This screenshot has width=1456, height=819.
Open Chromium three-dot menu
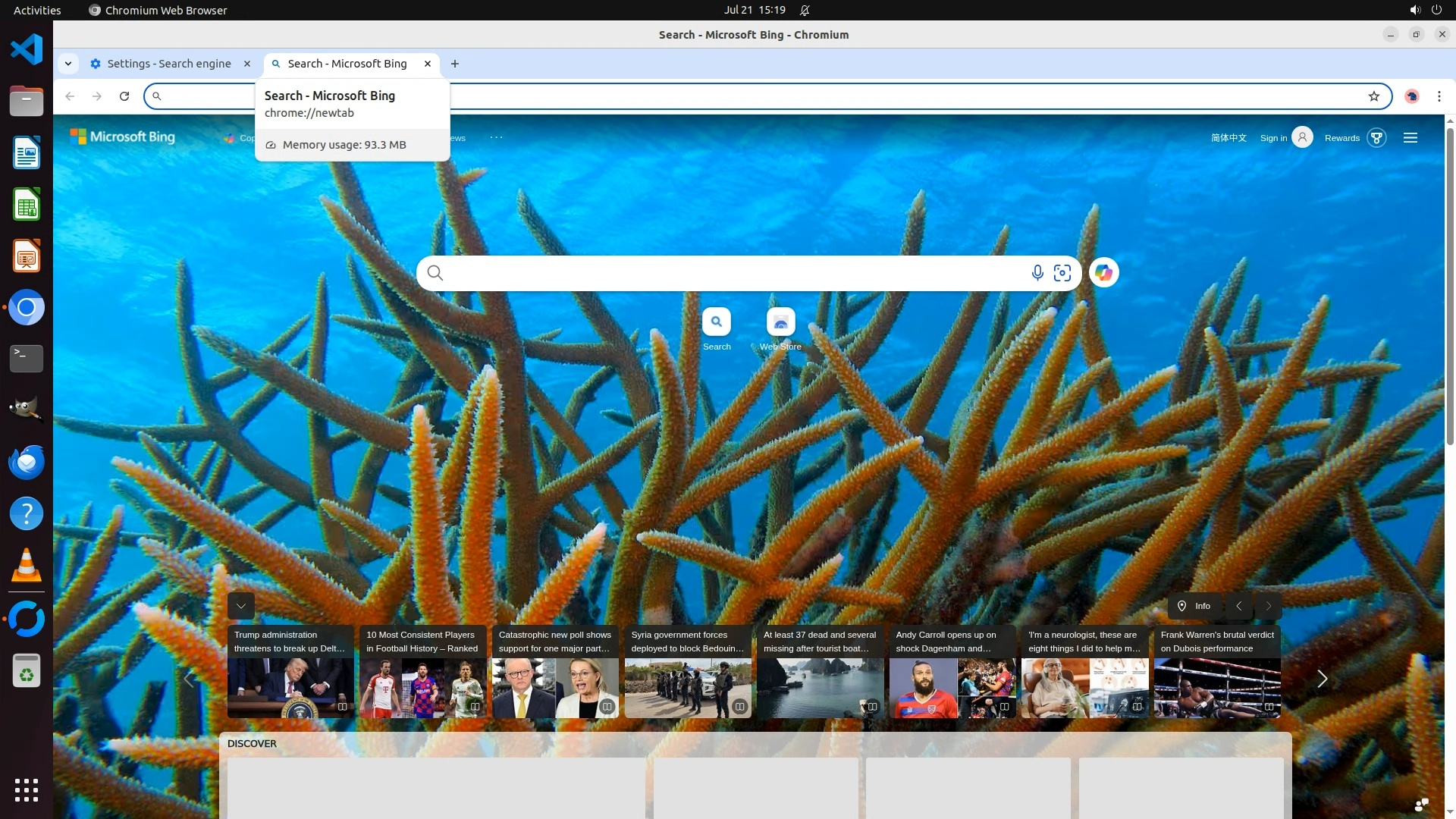(x=1439, y=96)
